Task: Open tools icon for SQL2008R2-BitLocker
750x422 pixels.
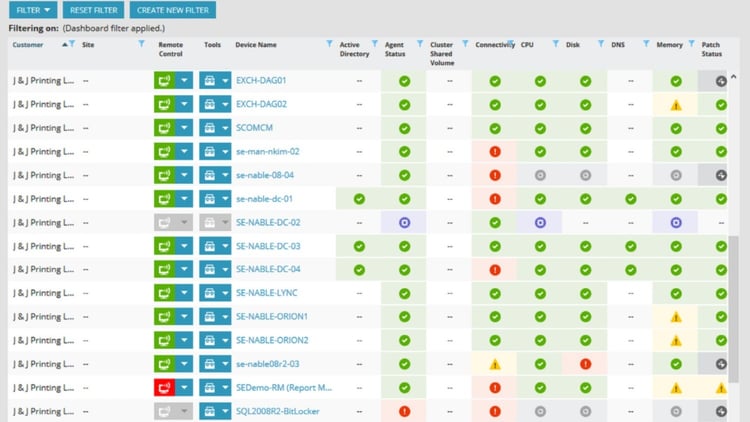Action: tap(209, 411)
